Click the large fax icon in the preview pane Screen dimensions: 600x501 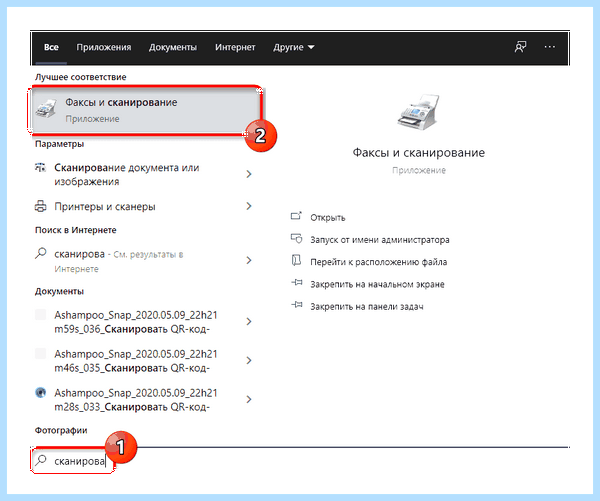(418, 113)
